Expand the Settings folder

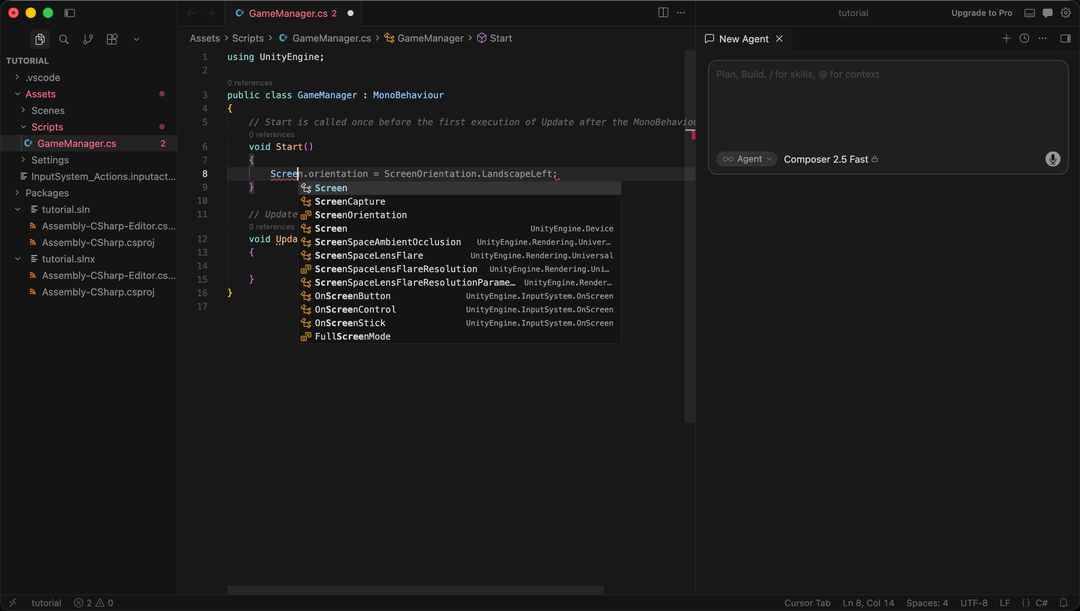click(88, 160)
